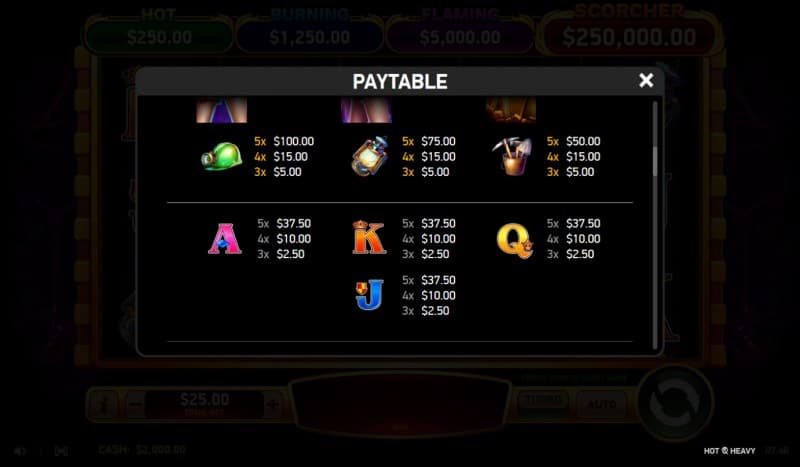
Task: Click the blue J card symbol
Action: click(369, 294)
